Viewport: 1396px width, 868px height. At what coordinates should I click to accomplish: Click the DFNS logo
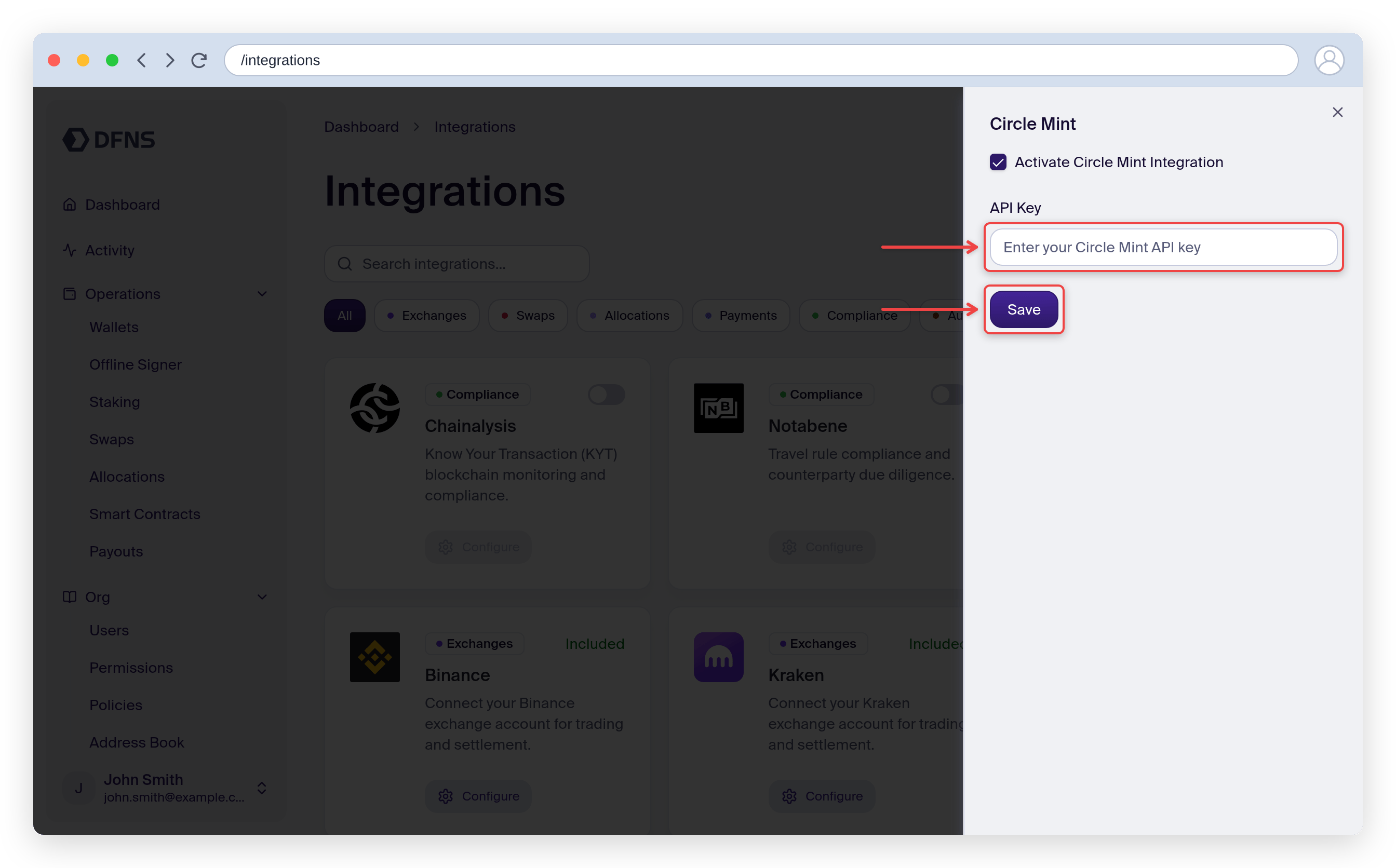(109, 140)
